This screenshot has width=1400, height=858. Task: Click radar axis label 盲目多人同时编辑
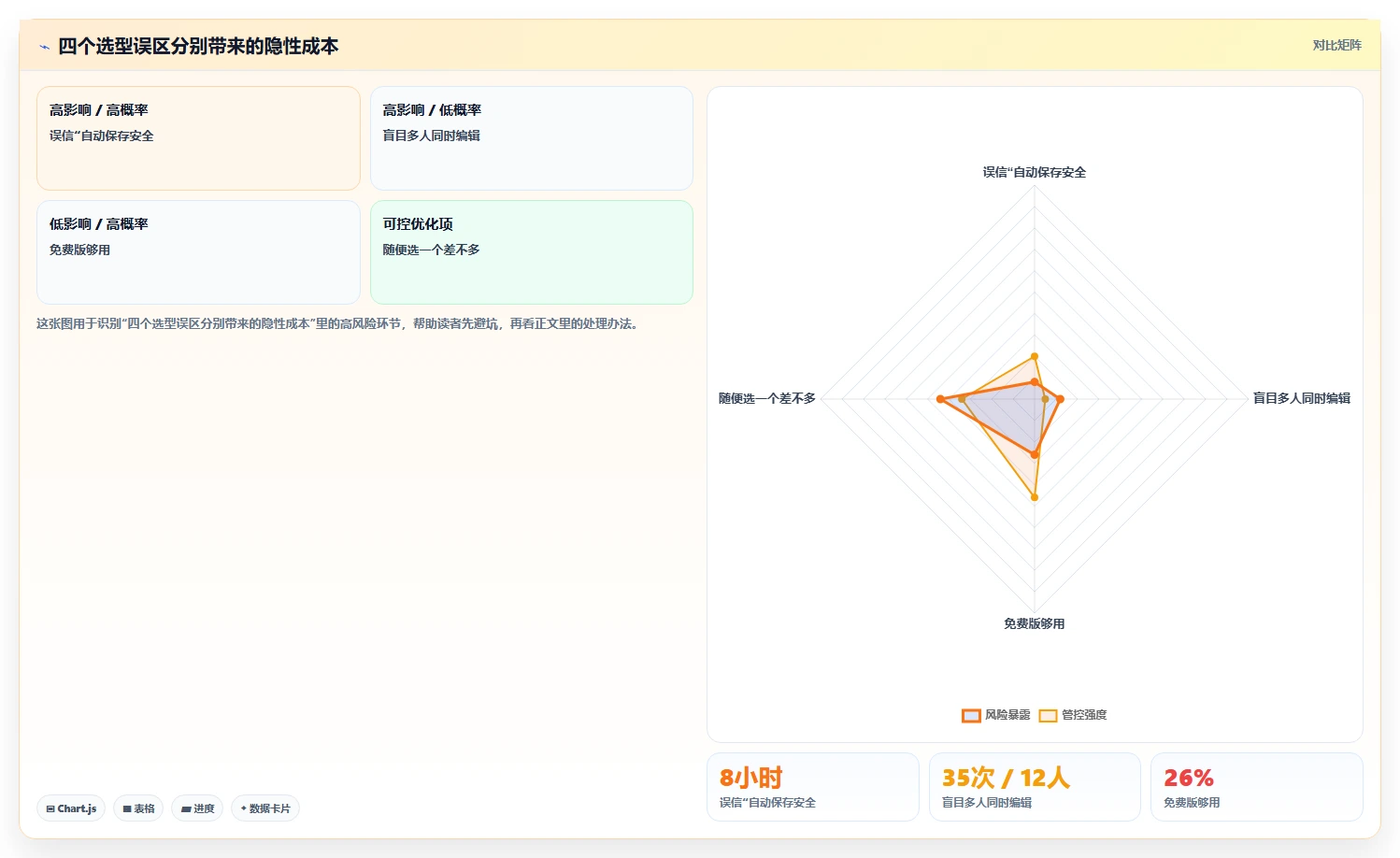click(x=1301, y=398)
